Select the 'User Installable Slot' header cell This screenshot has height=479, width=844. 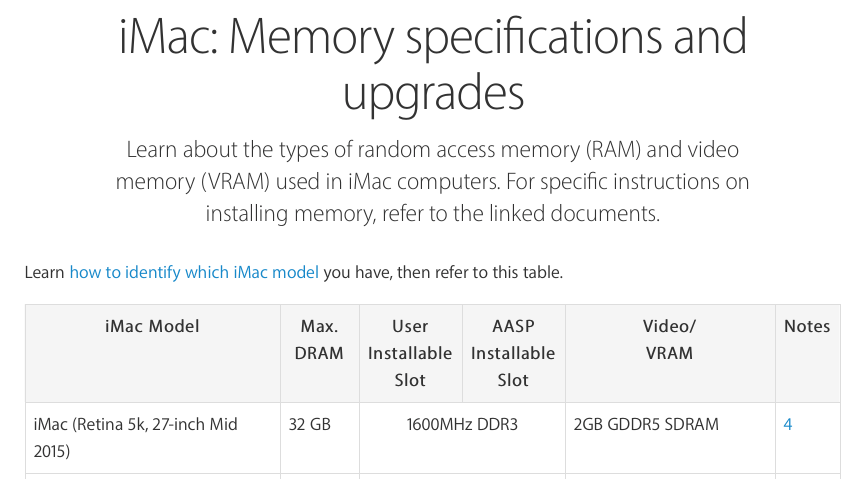[x=410, y=353]
